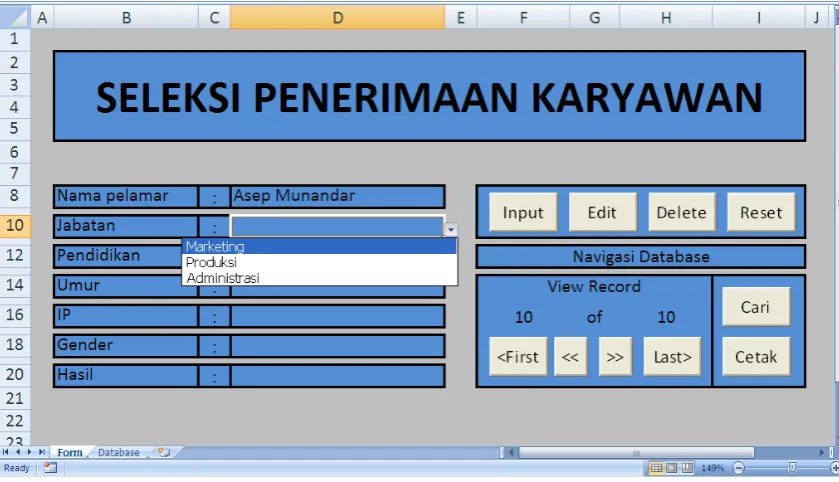This screenshot has height=482, width=839.
Task: Click the horizontal scrollbar right arrow
Action: [822, 453]
